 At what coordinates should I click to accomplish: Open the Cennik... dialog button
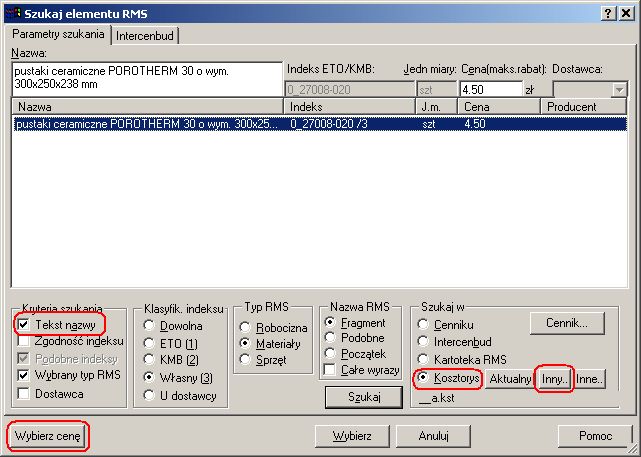pyautogui.click(x=573, y=323)
